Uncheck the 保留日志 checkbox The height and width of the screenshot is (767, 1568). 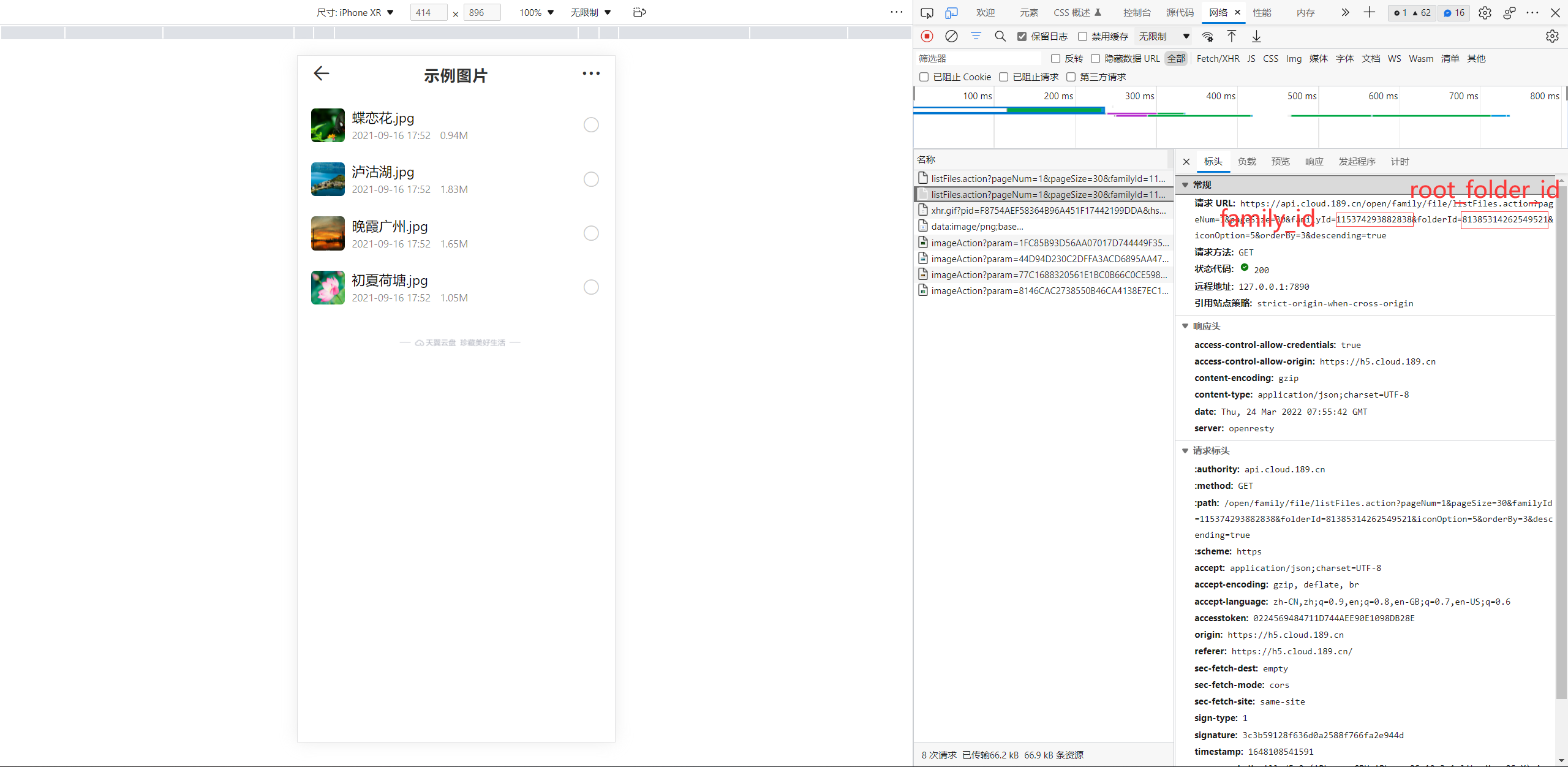pos(1022,36)
